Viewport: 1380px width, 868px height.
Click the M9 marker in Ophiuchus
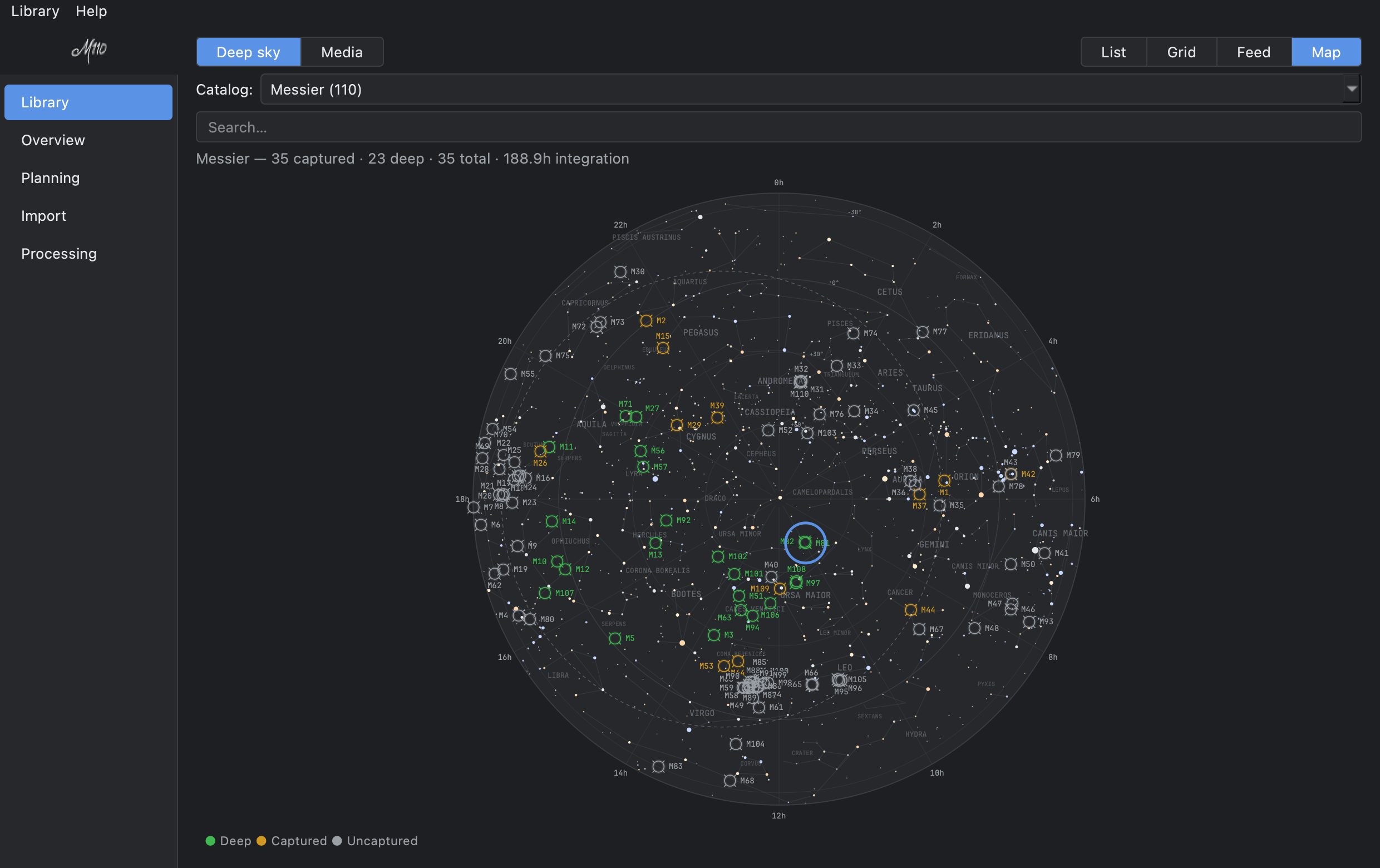(517, 546)
